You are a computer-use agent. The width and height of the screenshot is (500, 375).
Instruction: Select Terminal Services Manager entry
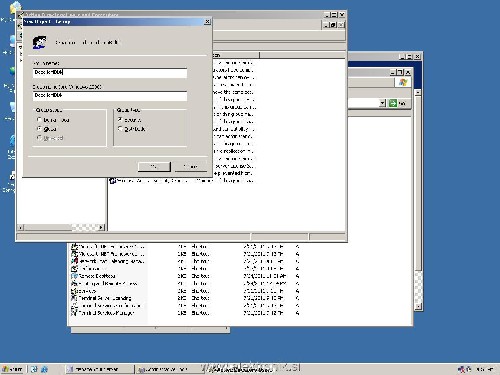coord(103,313)
